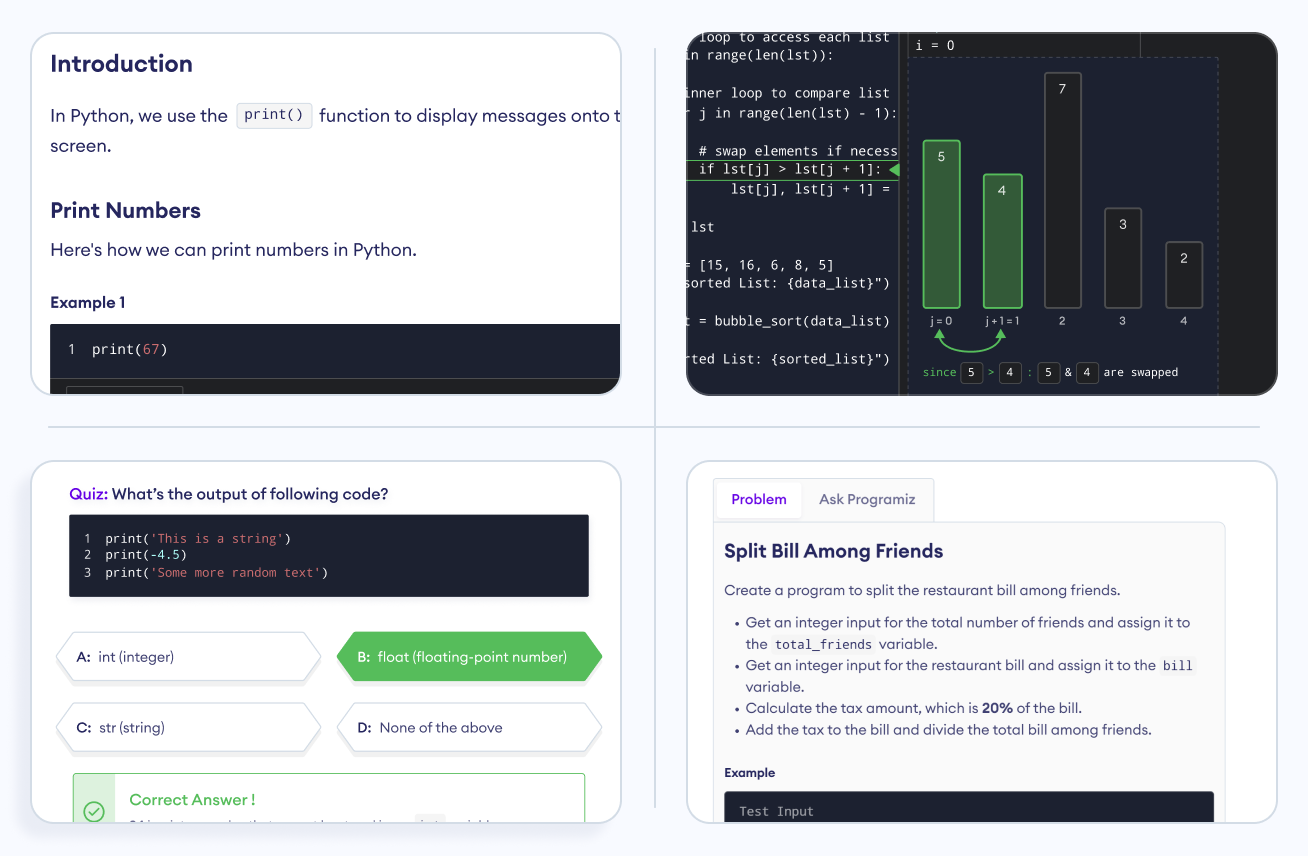Select the bar labeled 3 in visualization

coord(1123,258)
